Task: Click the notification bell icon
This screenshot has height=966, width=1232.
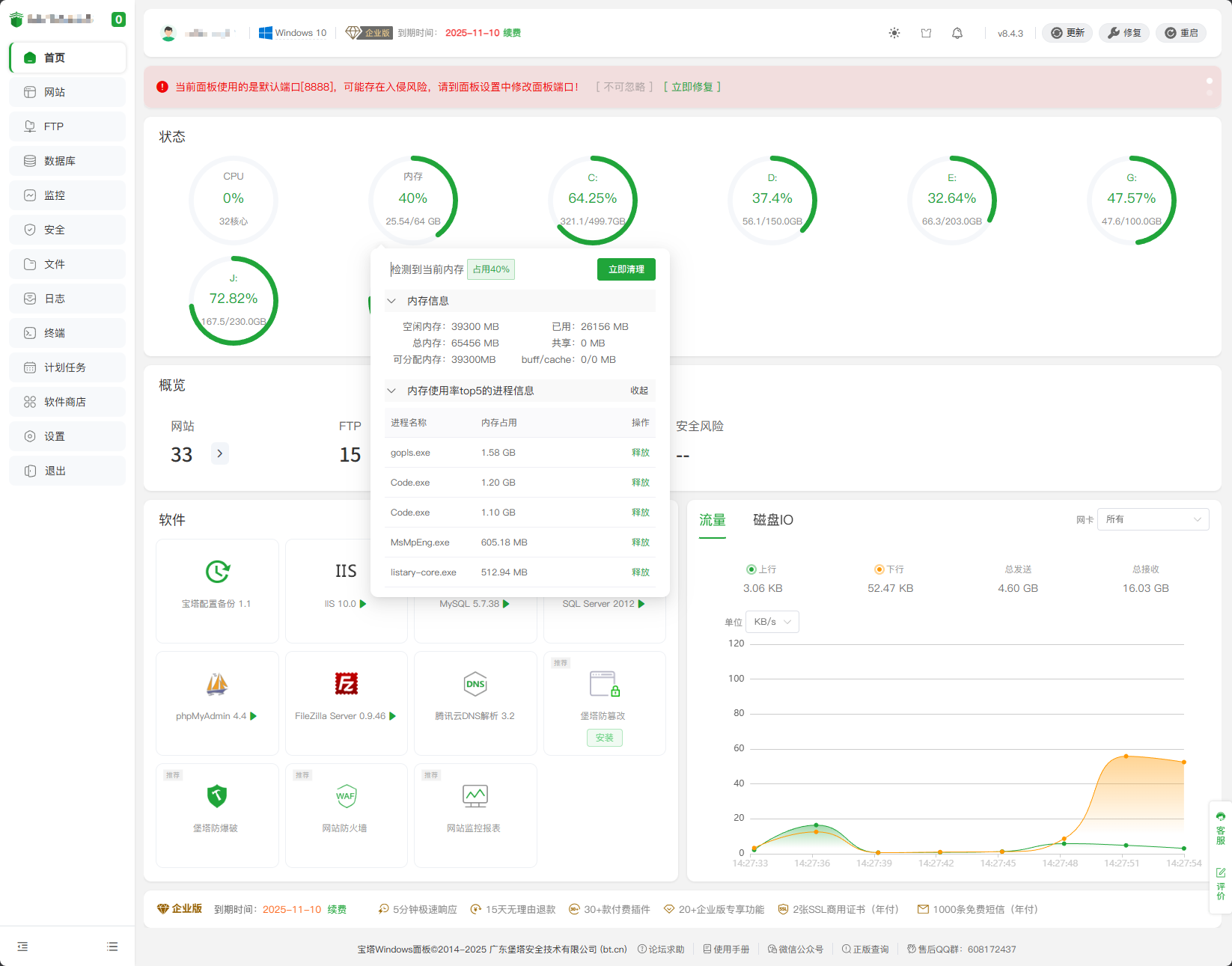Action: tap(957, 33)
